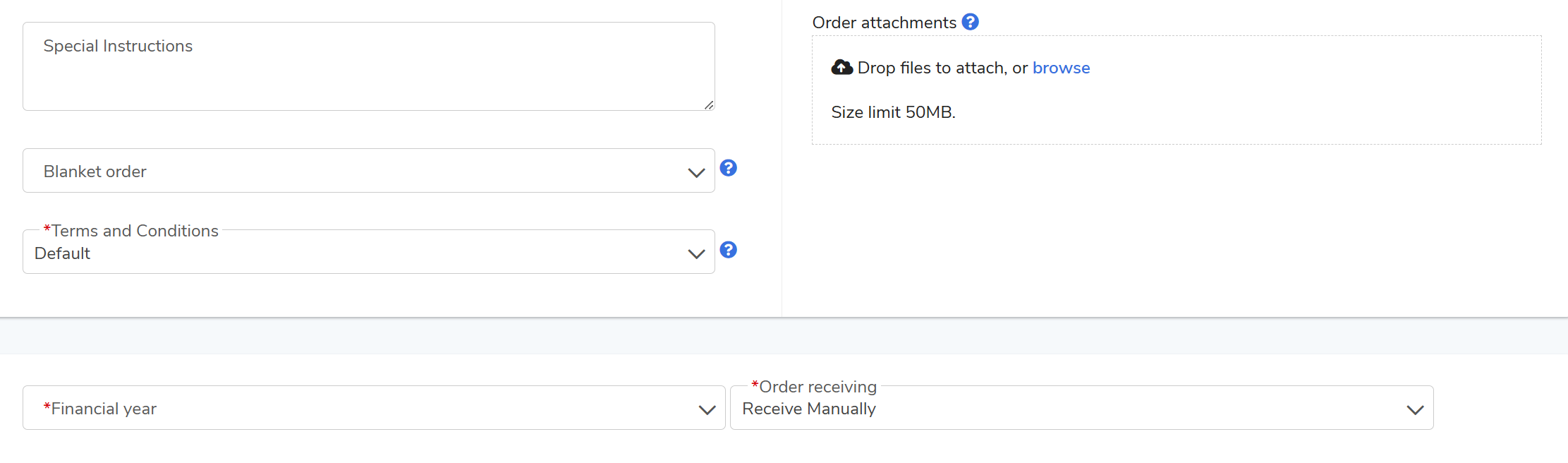
Task: Open the Blanket order dropdown
Action: click(x=353, y=171)
